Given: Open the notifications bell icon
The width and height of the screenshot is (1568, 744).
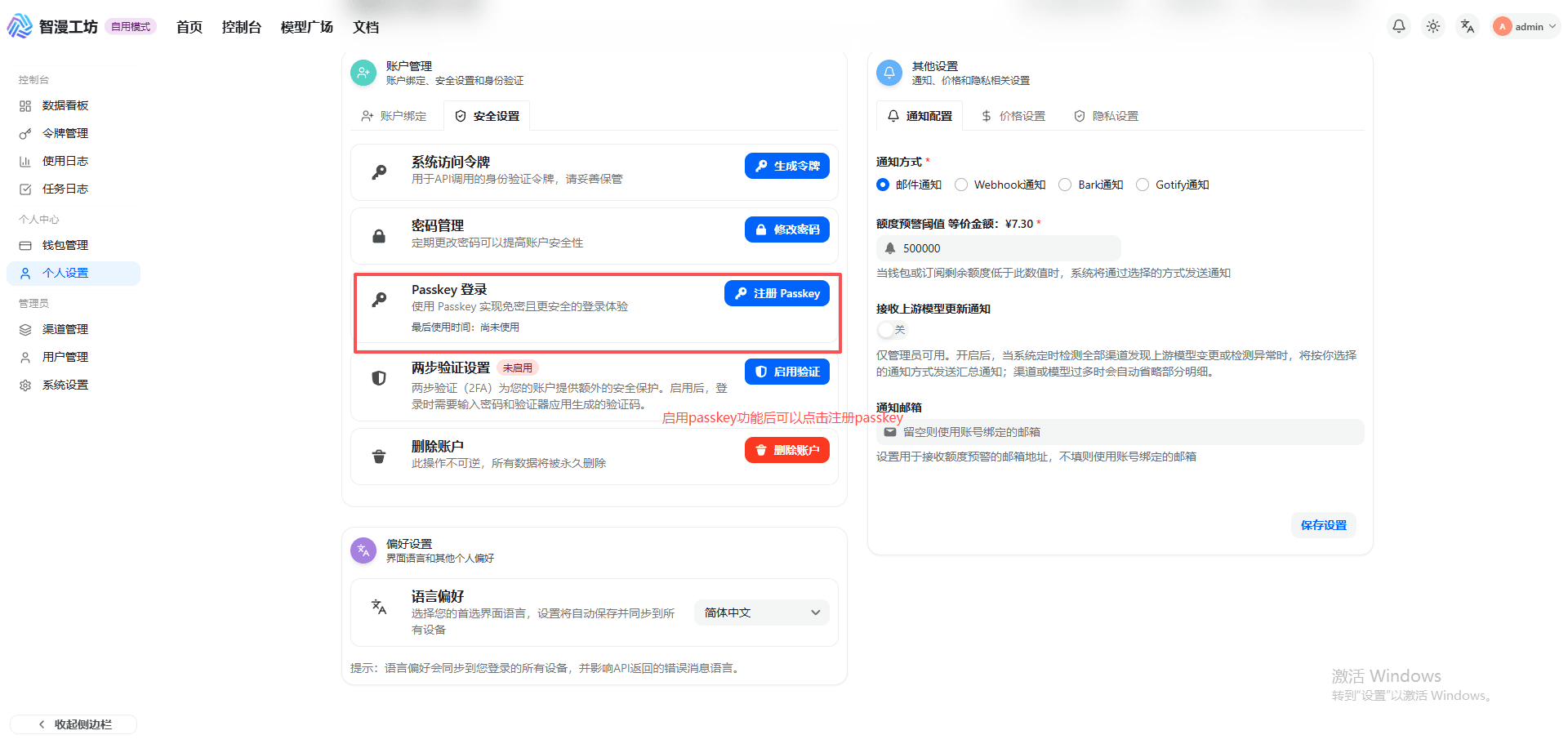Looking at the screenshot, I should click(x=1399, y=26).
